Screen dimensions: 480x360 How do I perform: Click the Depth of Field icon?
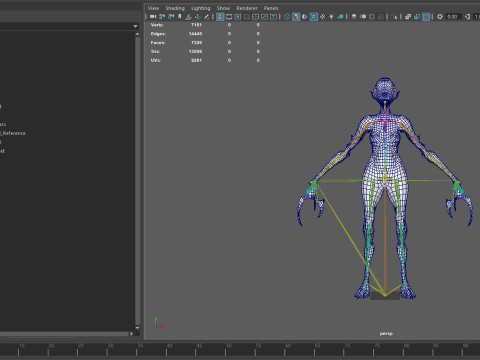pos(381,16)
